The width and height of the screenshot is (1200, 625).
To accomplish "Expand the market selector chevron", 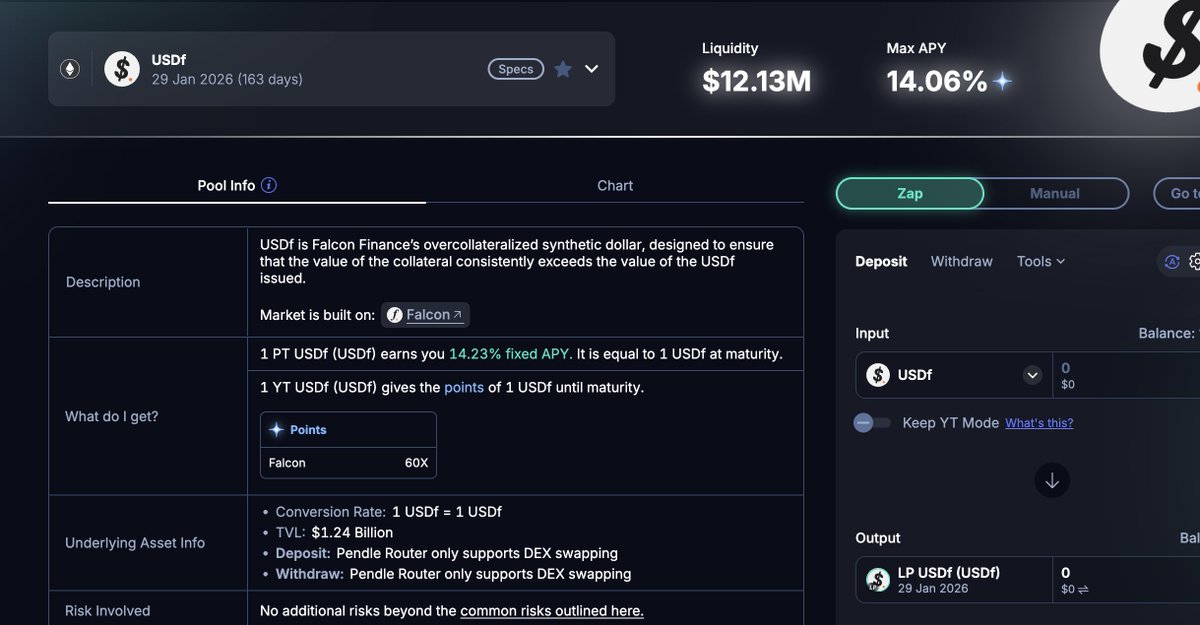I will [592, 69].
